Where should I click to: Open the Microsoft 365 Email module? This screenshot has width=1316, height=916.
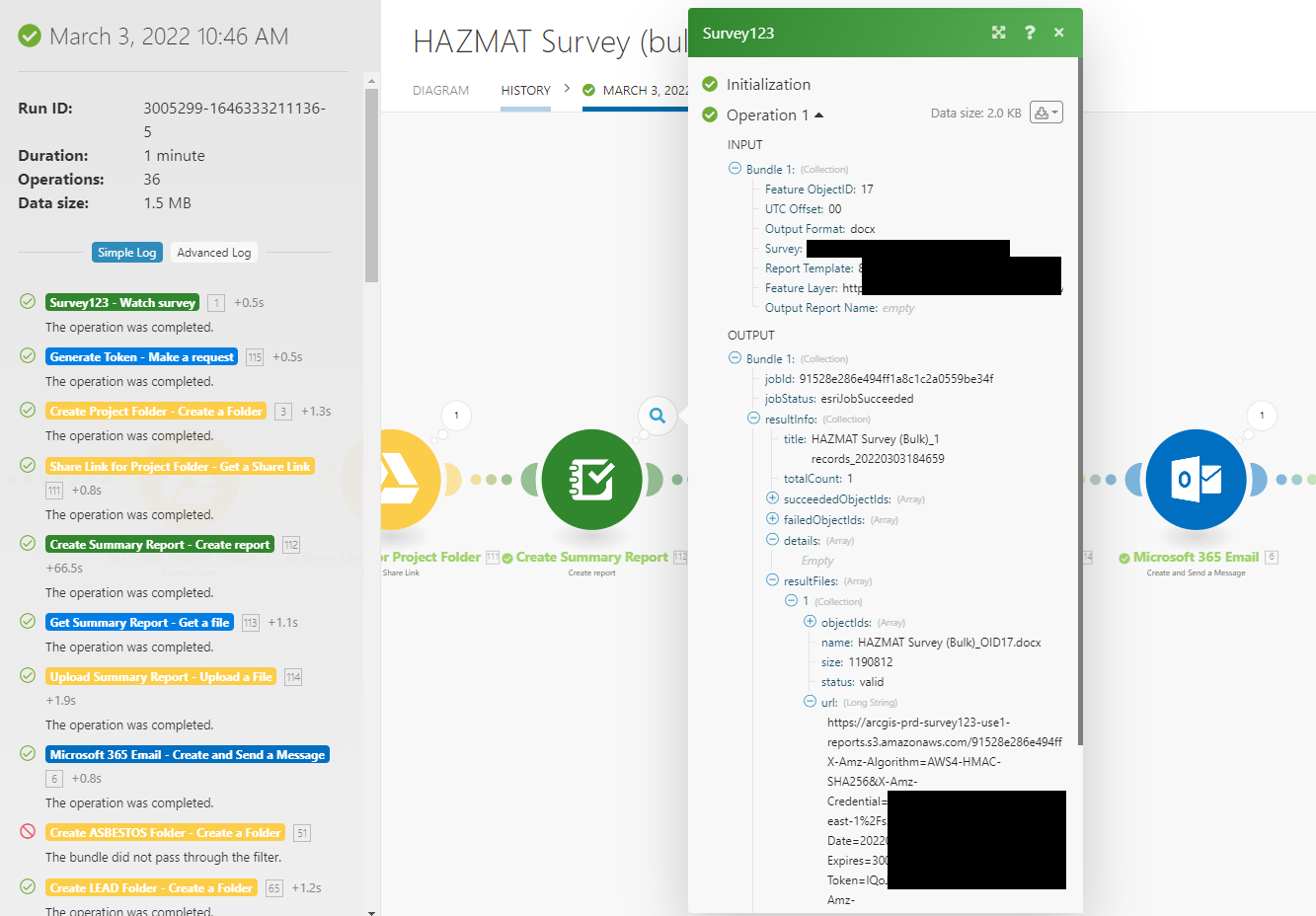click(x=1196, y=480)
